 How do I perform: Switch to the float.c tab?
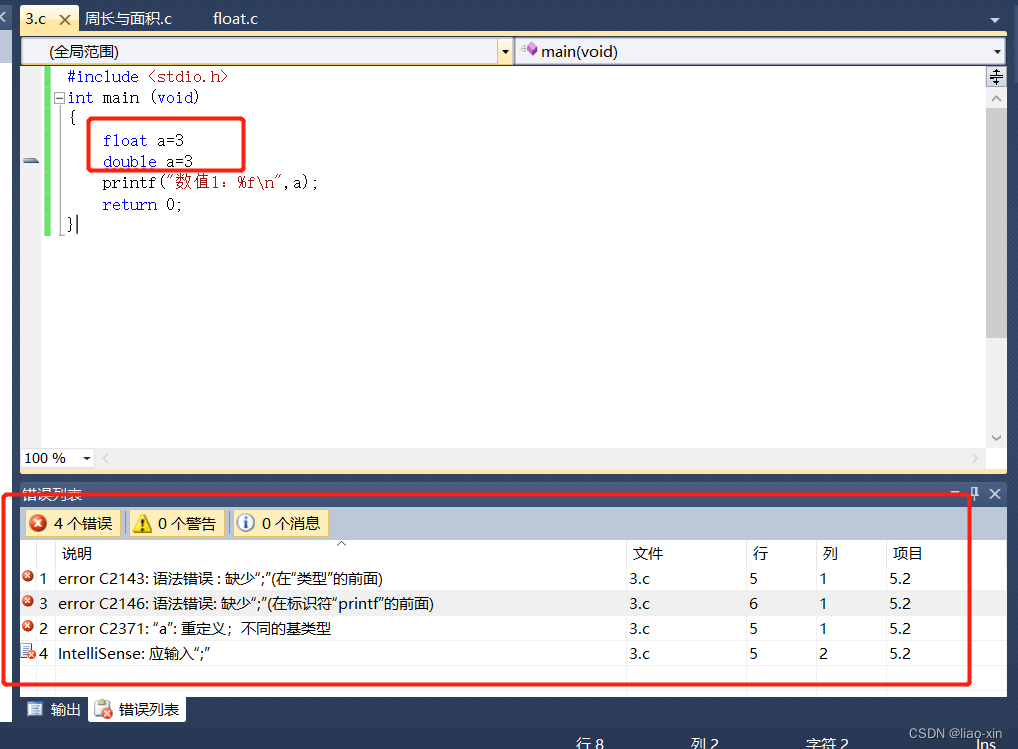pos(236,19)
